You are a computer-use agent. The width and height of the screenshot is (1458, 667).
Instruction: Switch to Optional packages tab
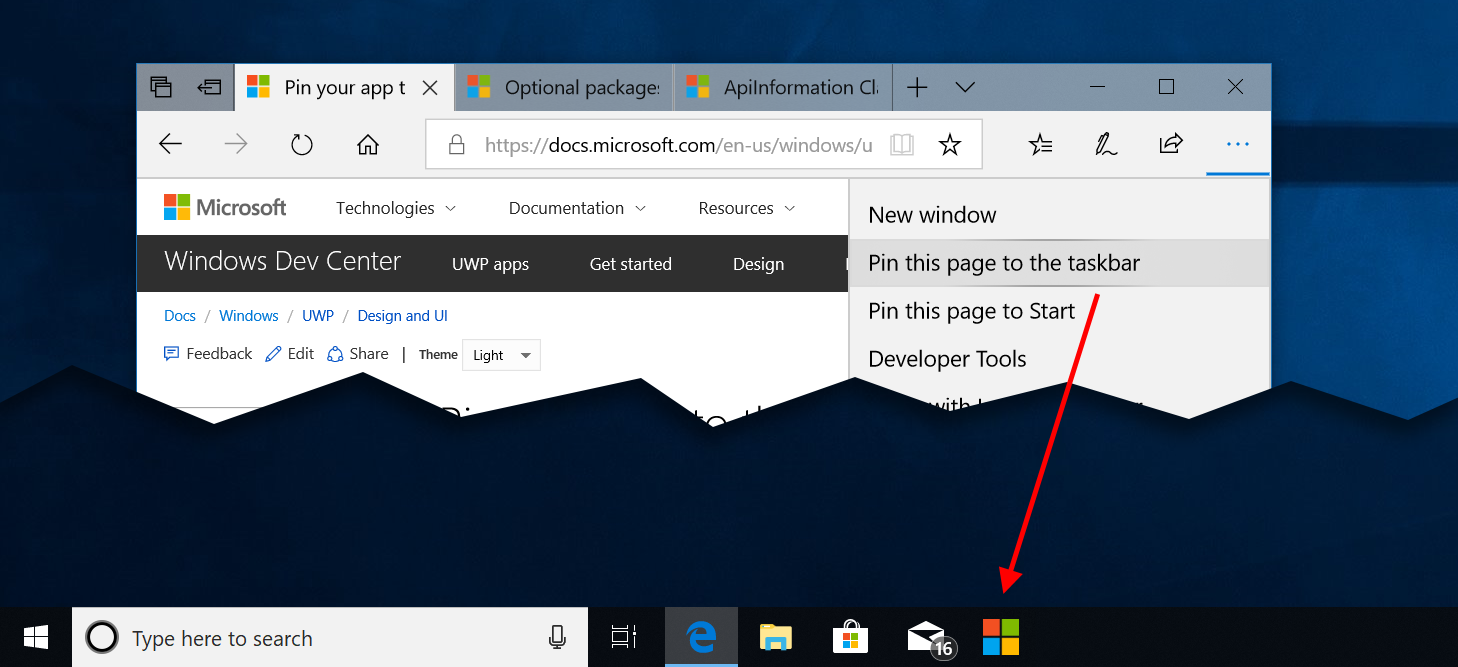(564, 87)
